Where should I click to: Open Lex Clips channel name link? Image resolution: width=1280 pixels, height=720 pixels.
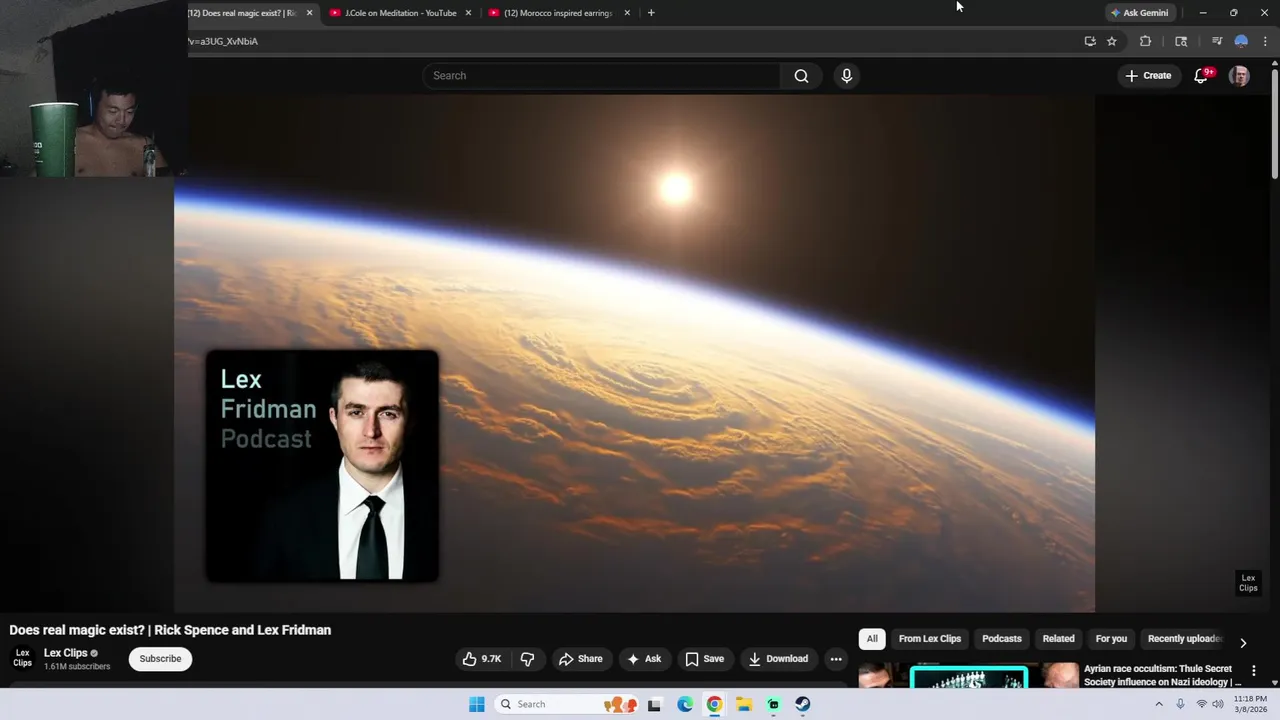(x=66, y=653)
